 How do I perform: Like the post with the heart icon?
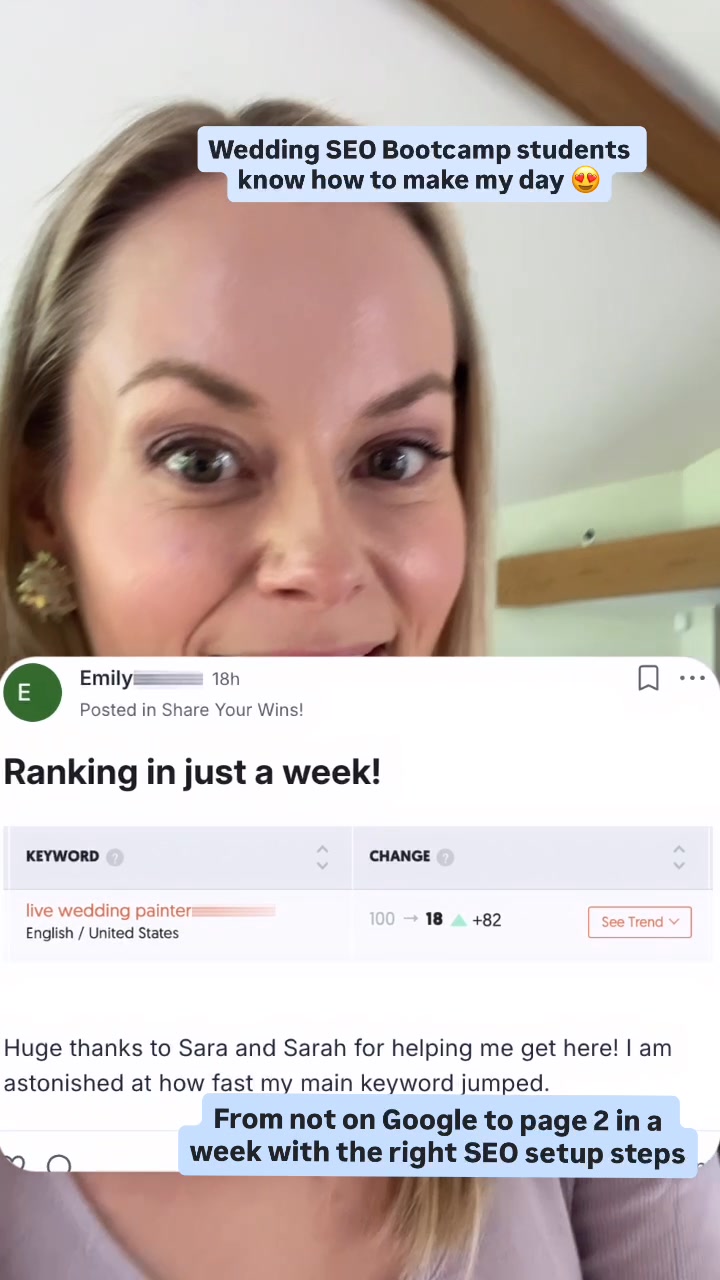click(x=14, y=1163)
